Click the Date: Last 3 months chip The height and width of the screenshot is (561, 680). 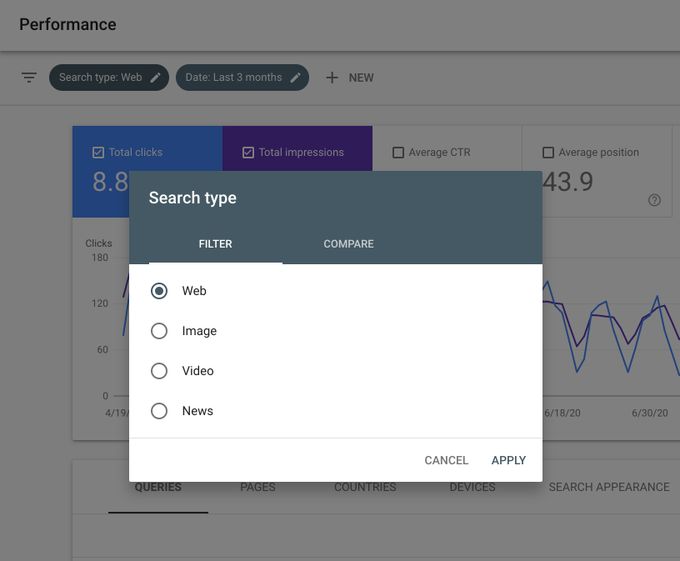click(235, 78)
